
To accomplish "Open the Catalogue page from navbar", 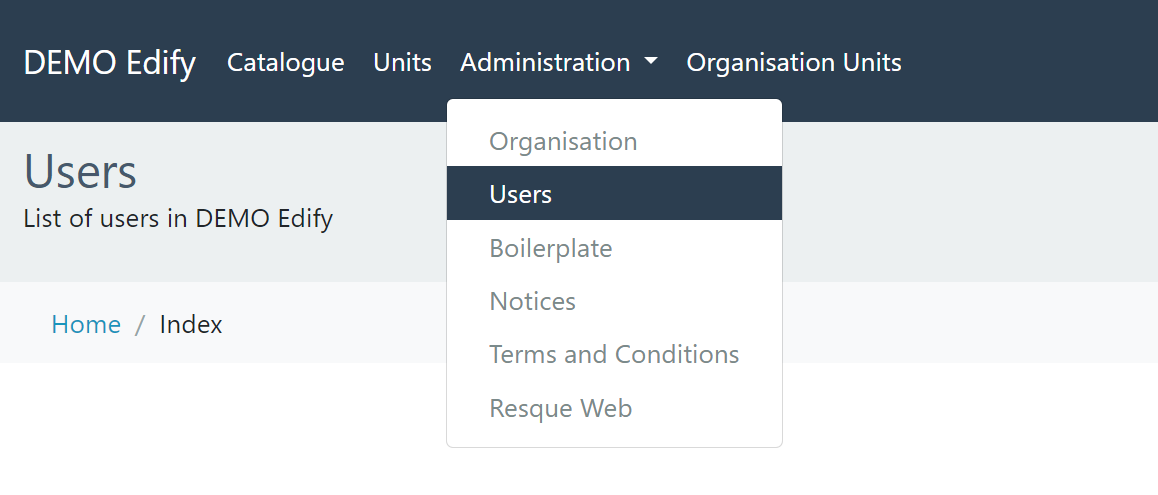I will [x=285, y=62].
